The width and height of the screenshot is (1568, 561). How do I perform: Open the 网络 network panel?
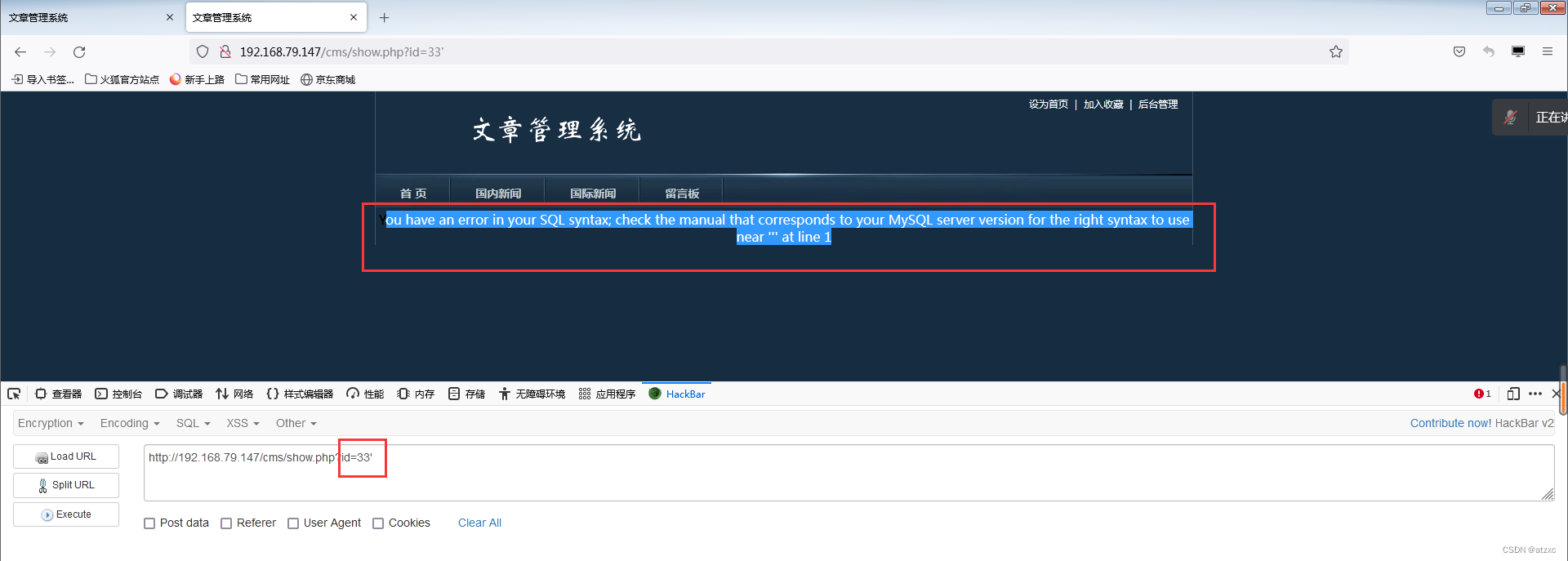pyautogui.click(x=234, y=394)
